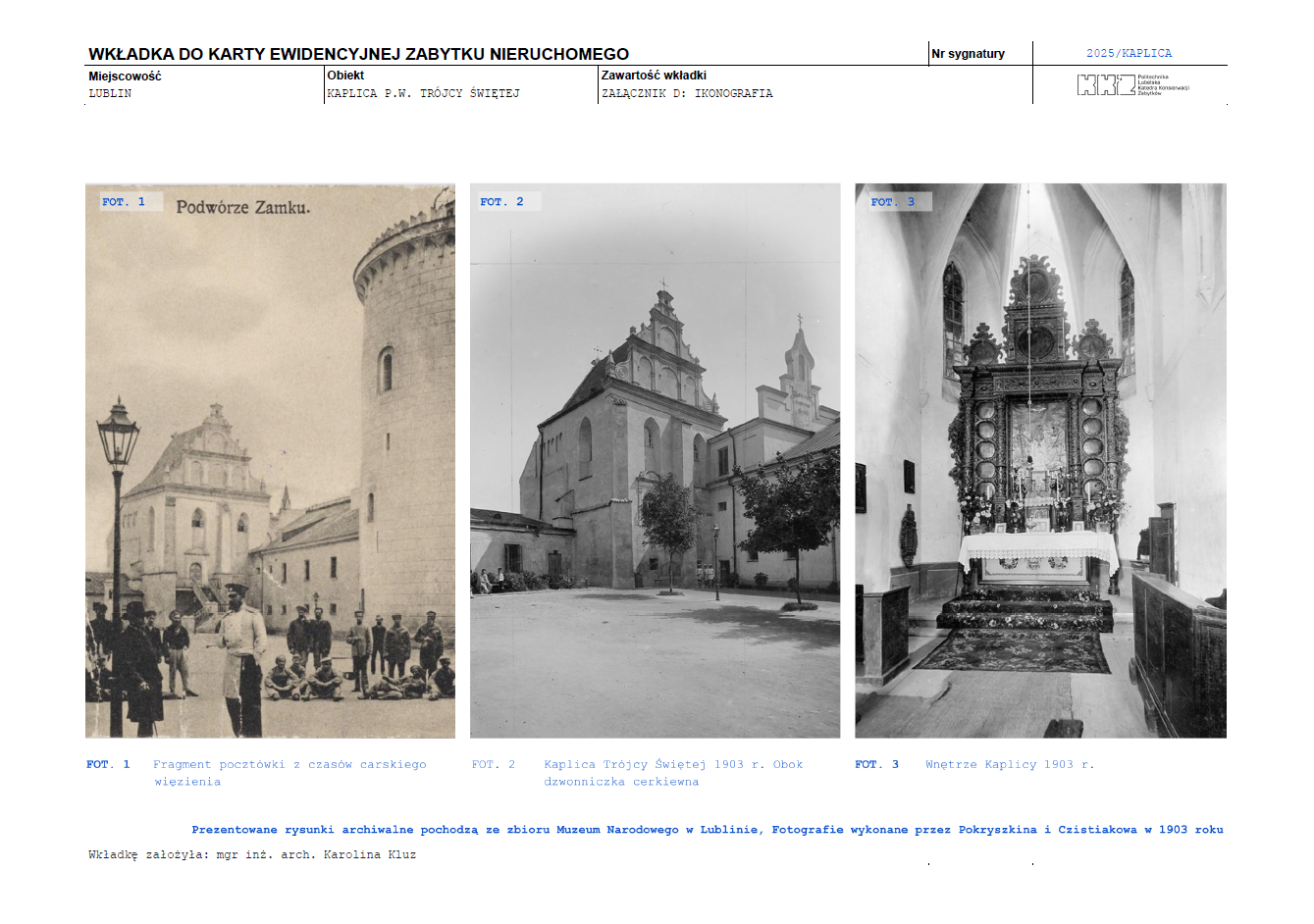
Task: Open the chapel interior altar photo
Action: [1040, 460]
